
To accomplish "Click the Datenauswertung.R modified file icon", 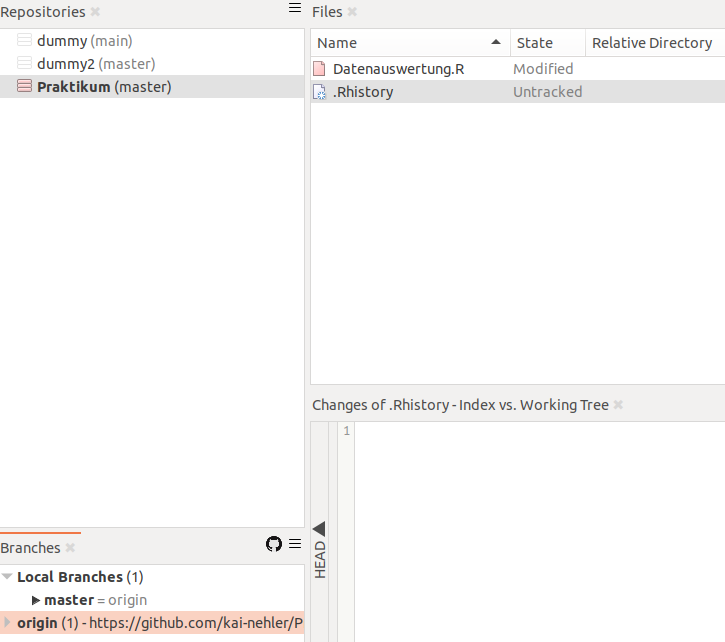I will 320,69.
